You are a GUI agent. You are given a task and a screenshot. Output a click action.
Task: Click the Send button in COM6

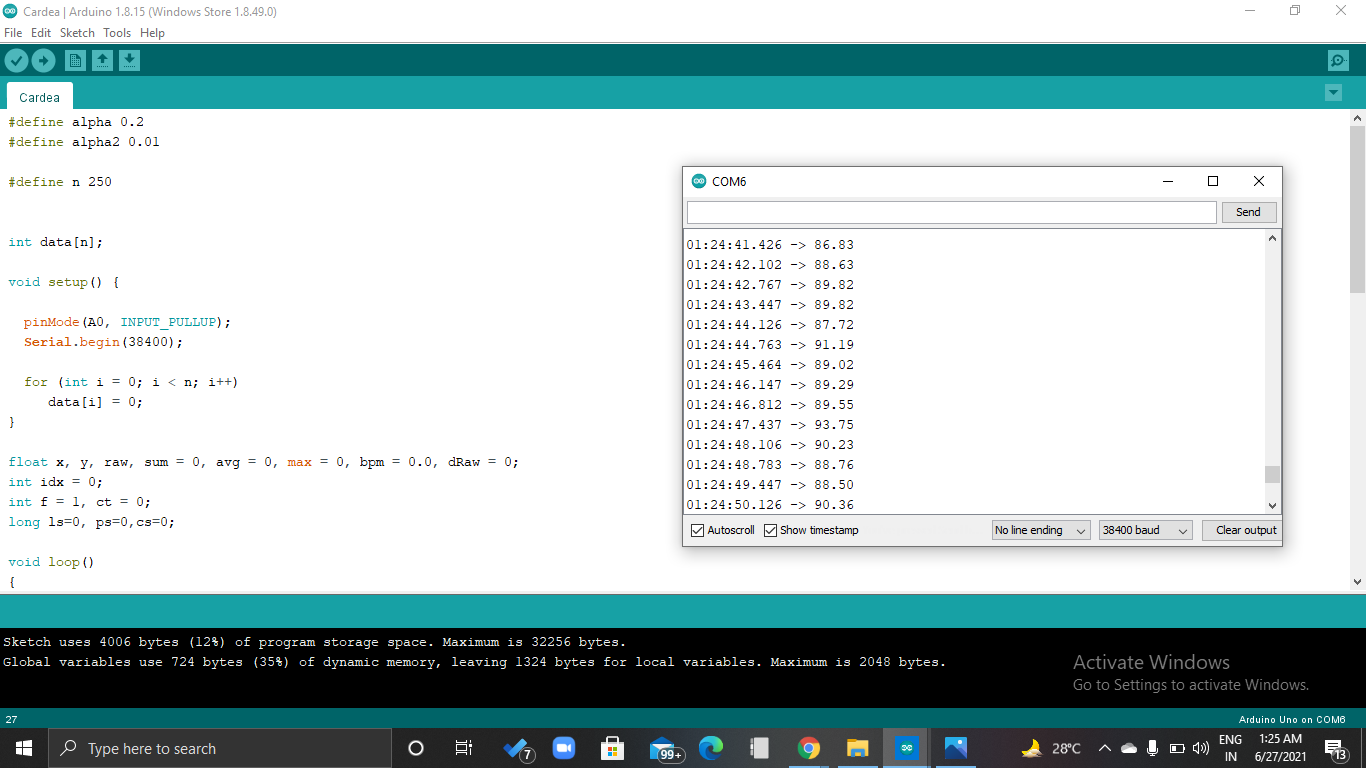tap(1248, 212)
